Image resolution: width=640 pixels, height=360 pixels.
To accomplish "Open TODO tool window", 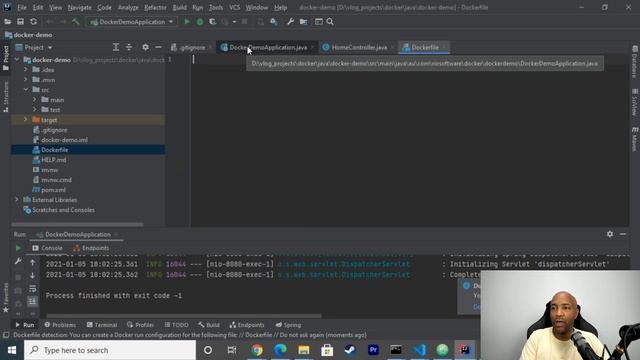I will point(176,325).
